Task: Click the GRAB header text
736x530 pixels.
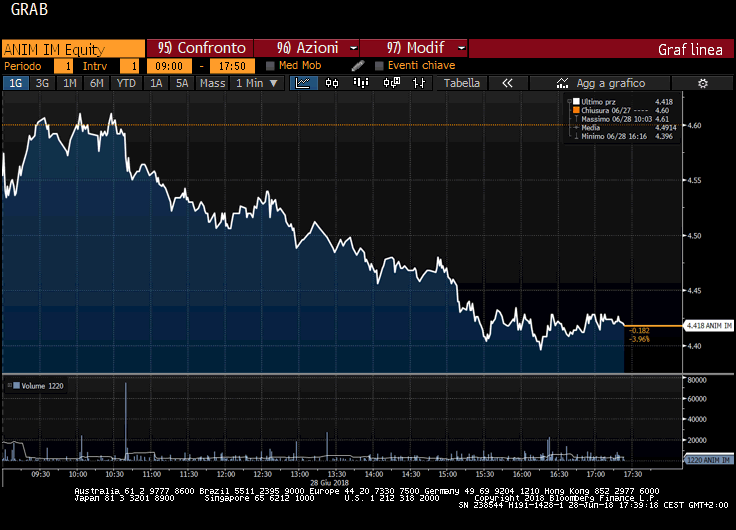Action: coord(29,9)
